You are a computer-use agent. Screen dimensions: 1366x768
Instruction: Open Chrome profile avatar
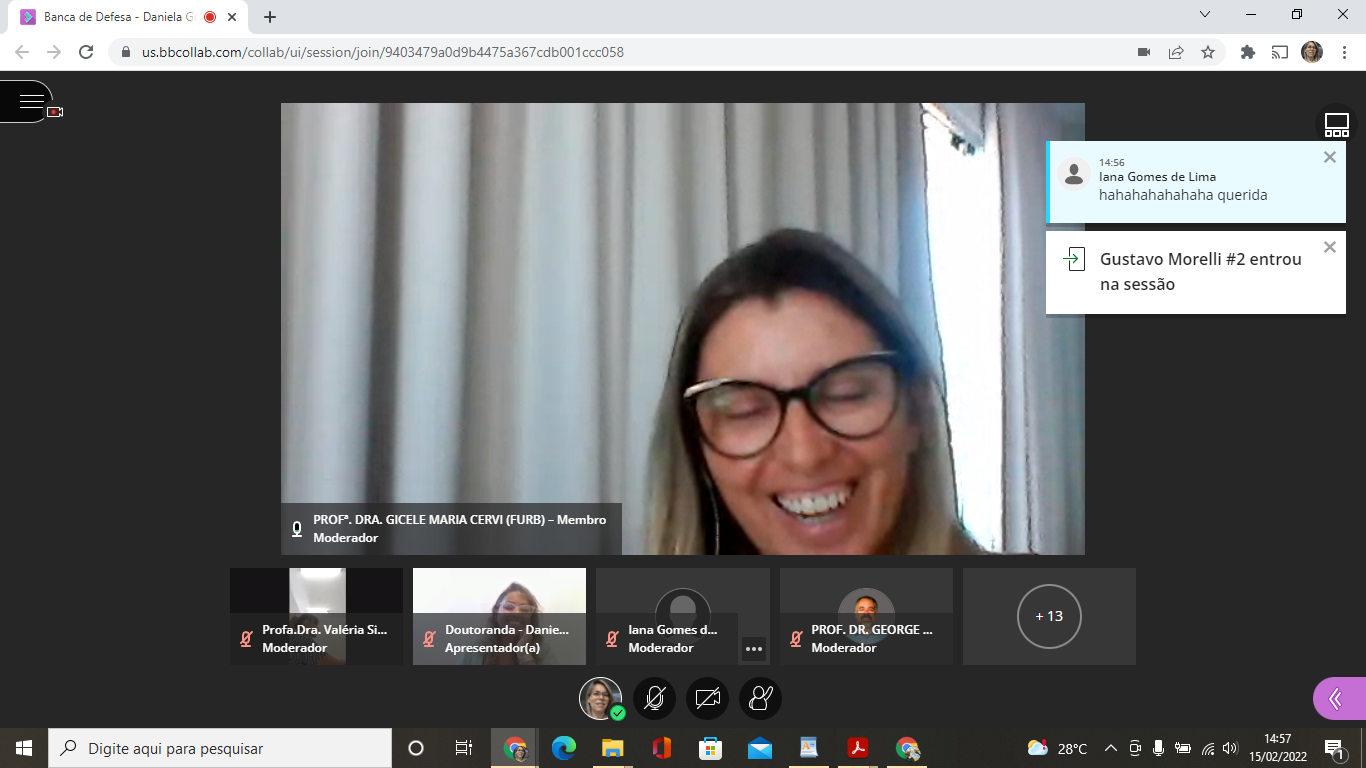click(x=1311, y=52)
